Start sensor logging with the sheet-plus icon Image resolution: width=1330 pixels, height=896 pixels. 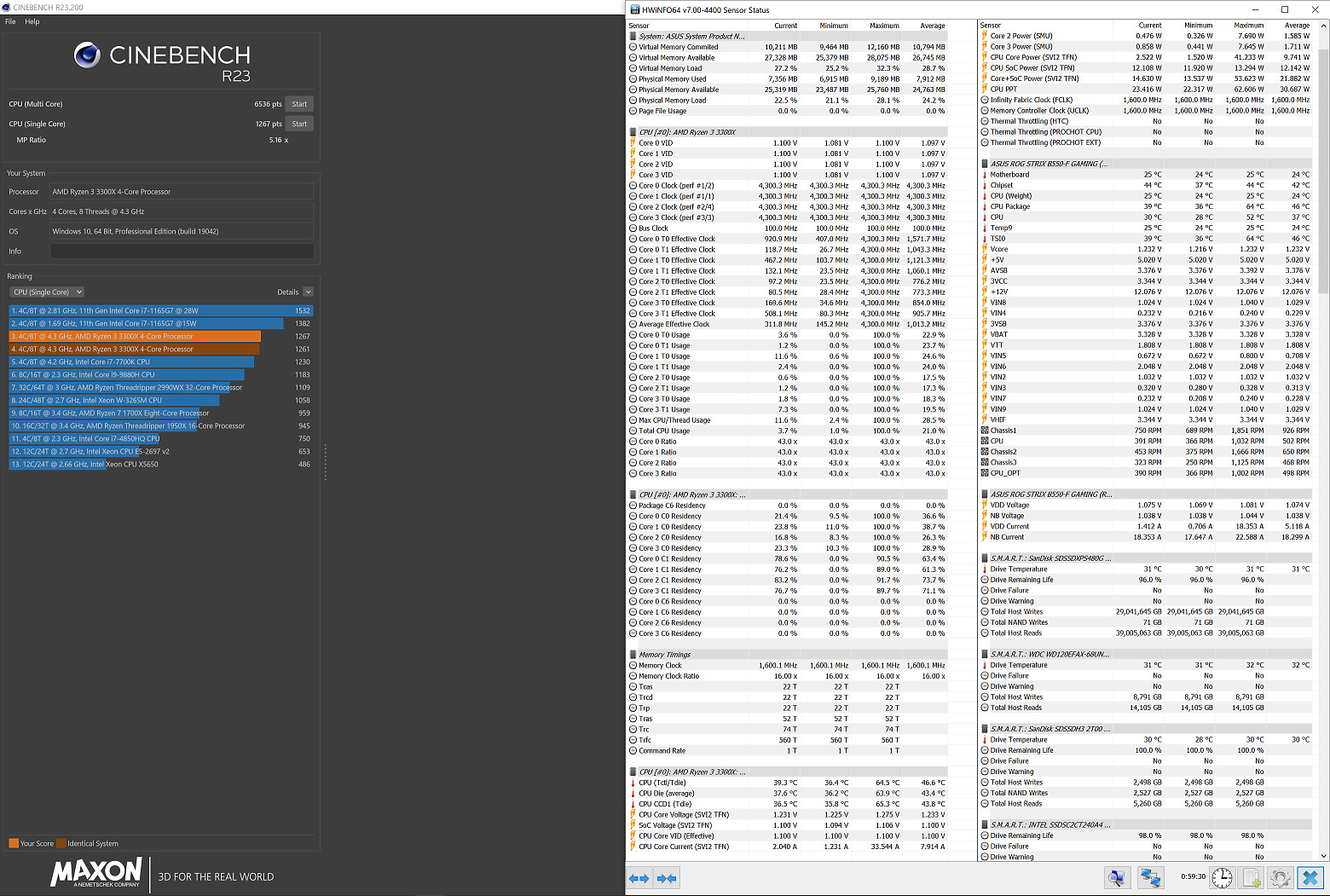point(1252,877)
